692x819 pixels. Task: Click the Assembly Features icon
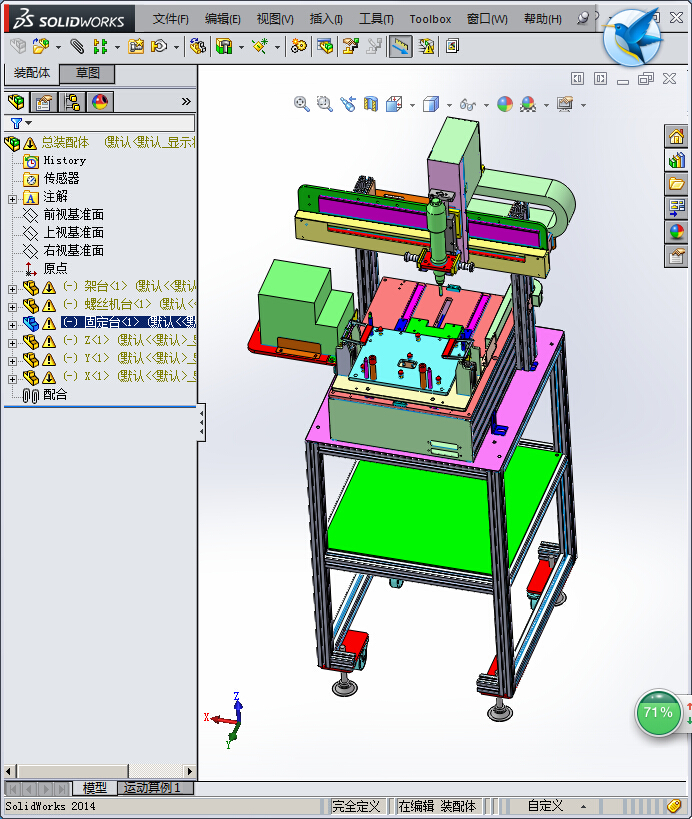click(224, 46)
